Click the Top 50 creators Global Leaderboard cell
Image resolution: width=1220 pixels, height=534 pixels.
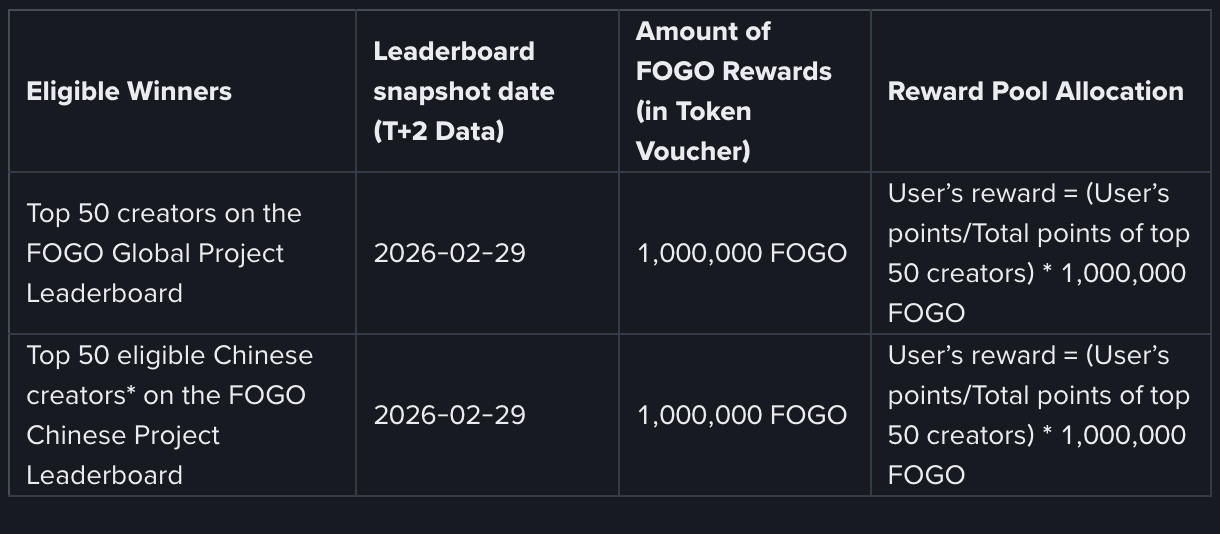[163, 253]
